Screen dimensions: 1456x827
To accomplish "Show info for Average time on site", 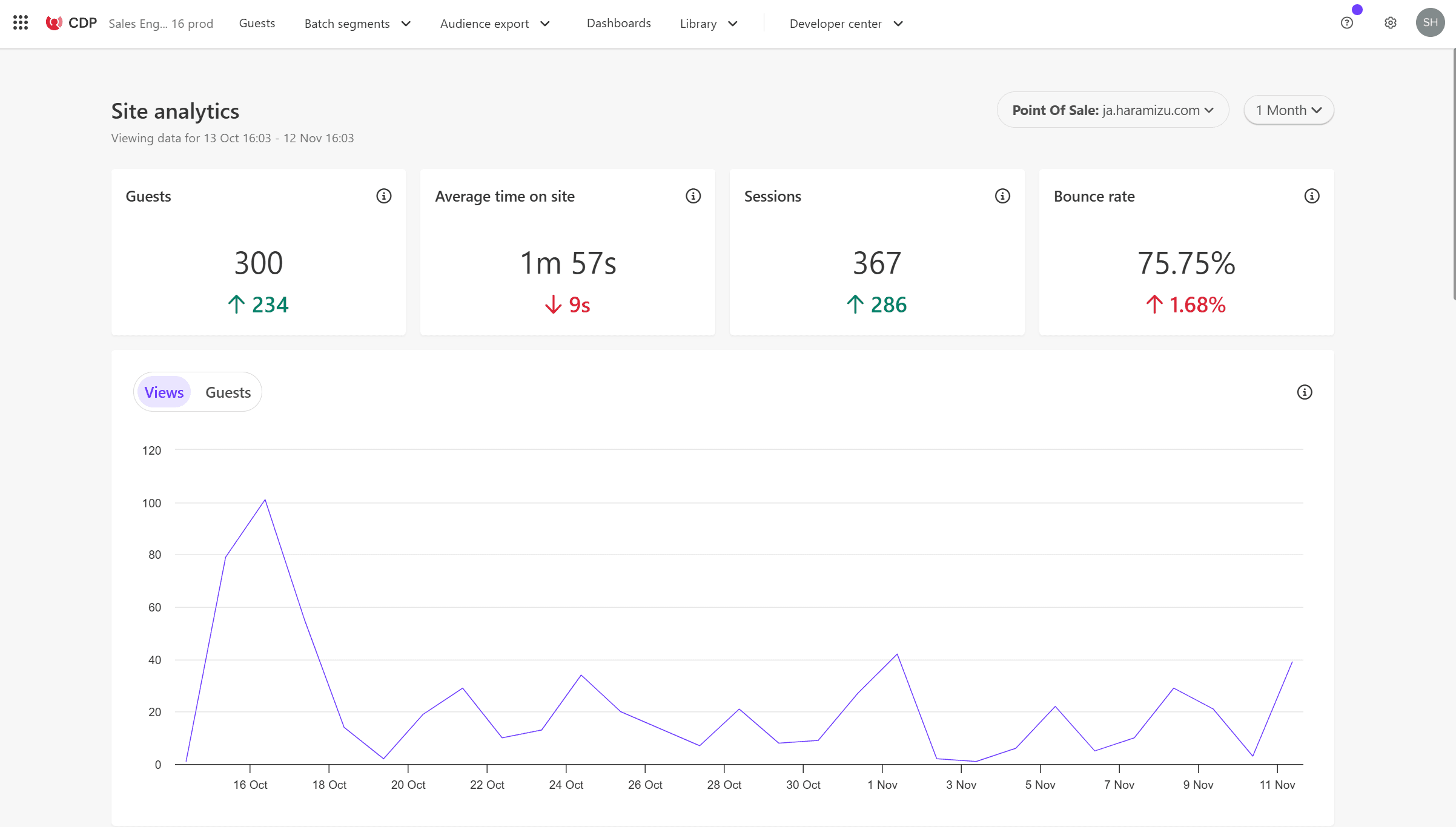I will tap(693, 196).
